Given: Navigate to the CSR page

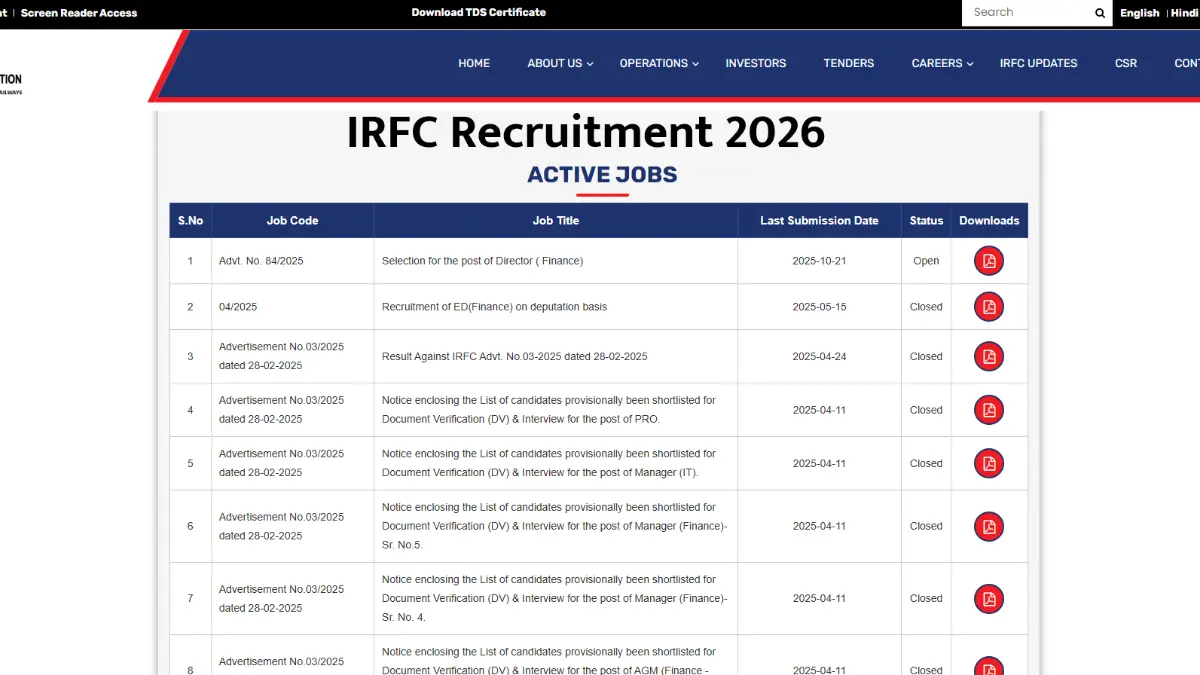Looking at the screenshot, I should pyautogui.click(x=1125, y=63).
